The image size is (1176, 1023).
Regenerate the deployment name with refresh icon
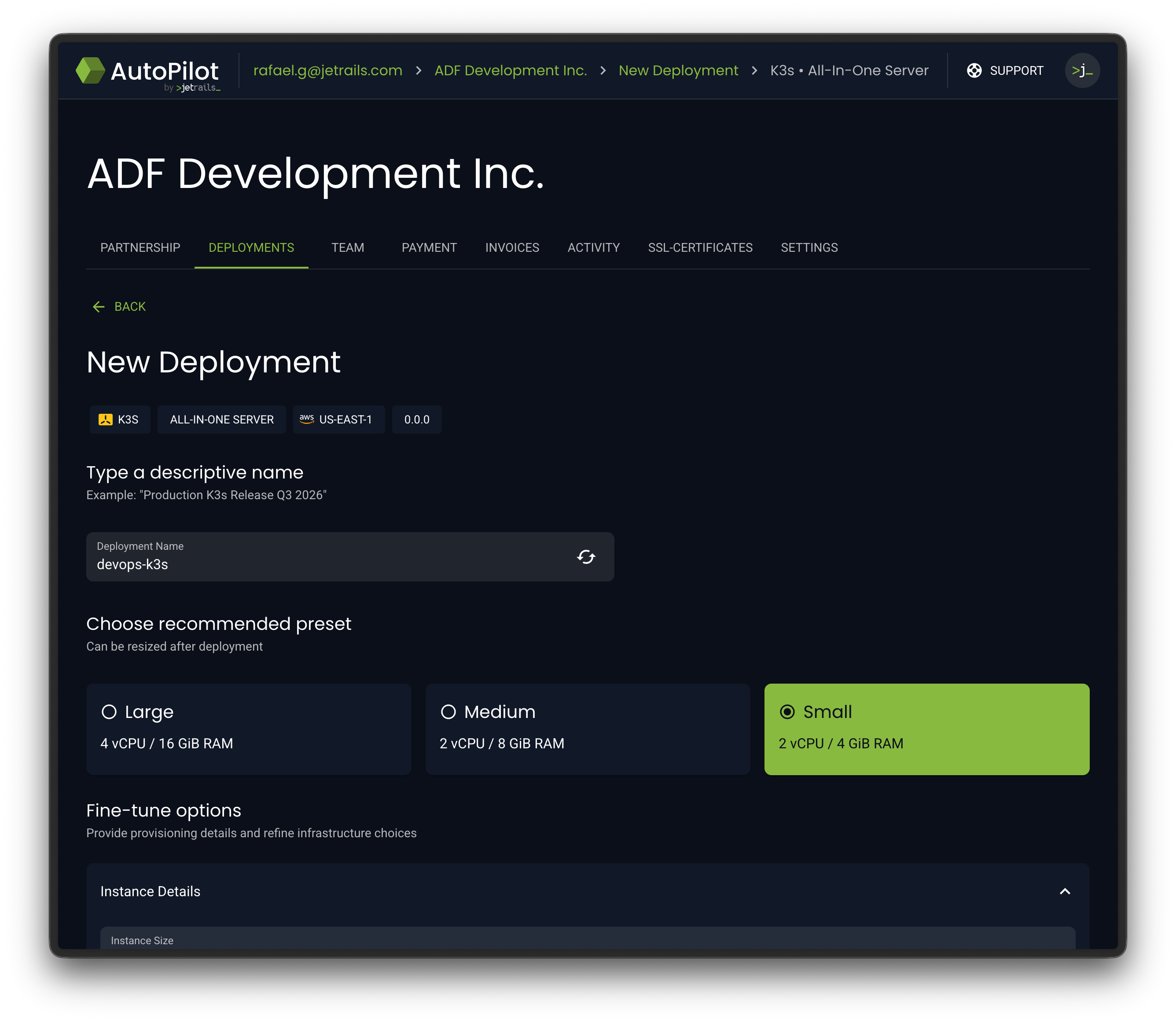click(586, 556)
